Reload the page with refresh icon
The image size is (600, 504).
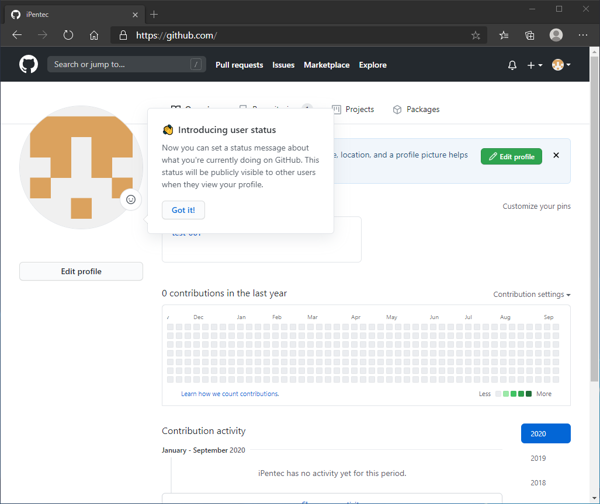point(68,35)
